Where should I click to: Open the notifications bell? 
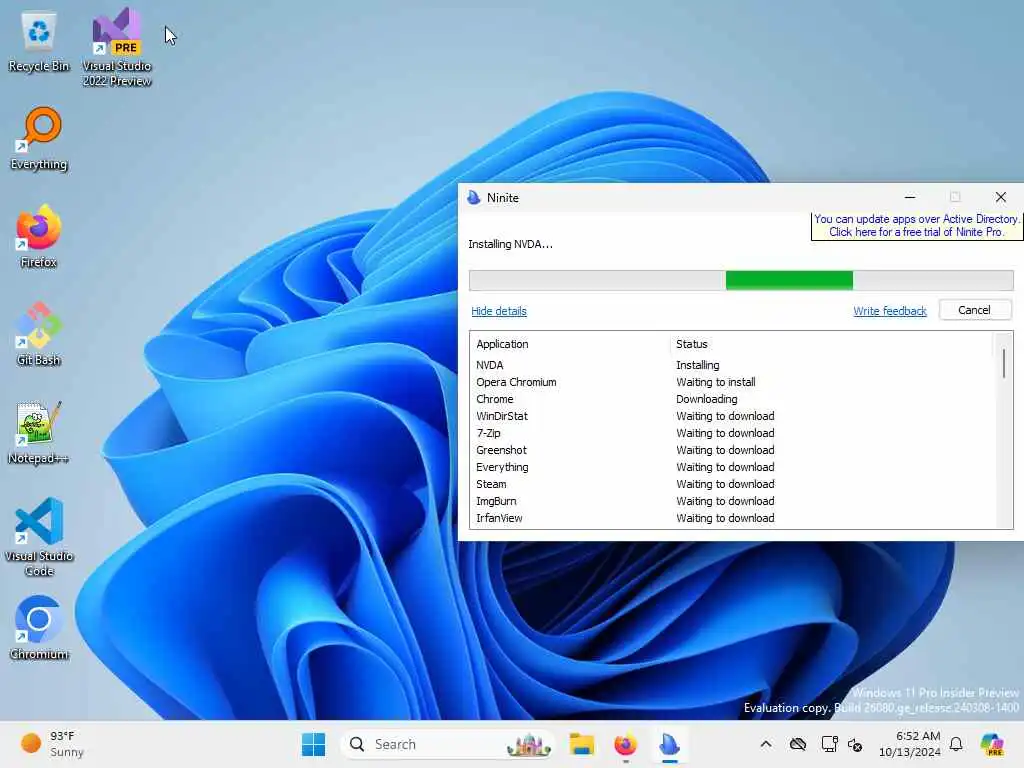956,744
